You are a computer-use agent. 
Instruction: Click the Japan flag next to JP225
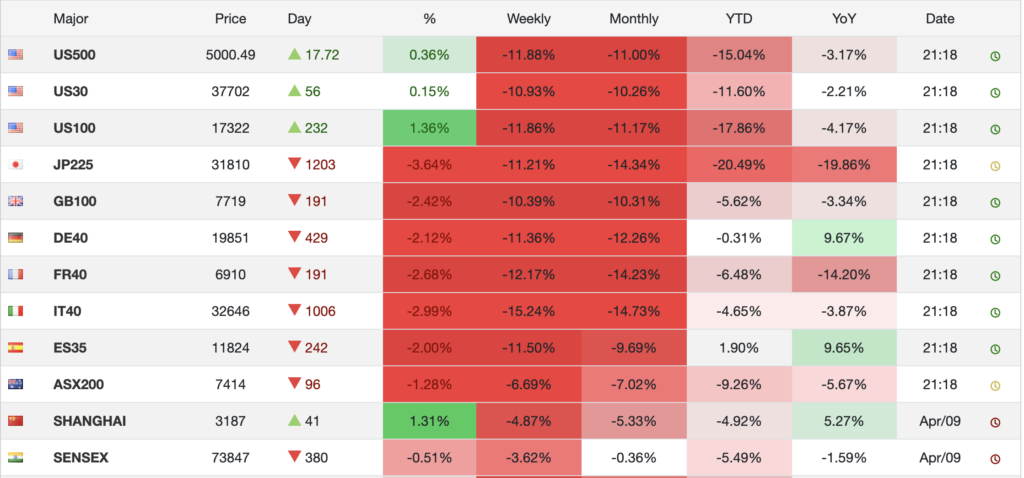click(15, 165)
